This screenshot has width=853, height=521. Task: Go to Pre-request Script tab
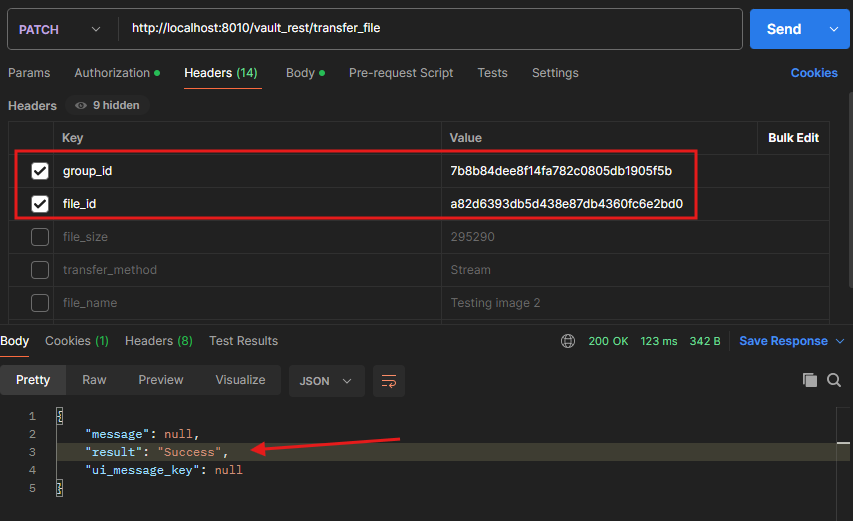[x=401, y=73]
